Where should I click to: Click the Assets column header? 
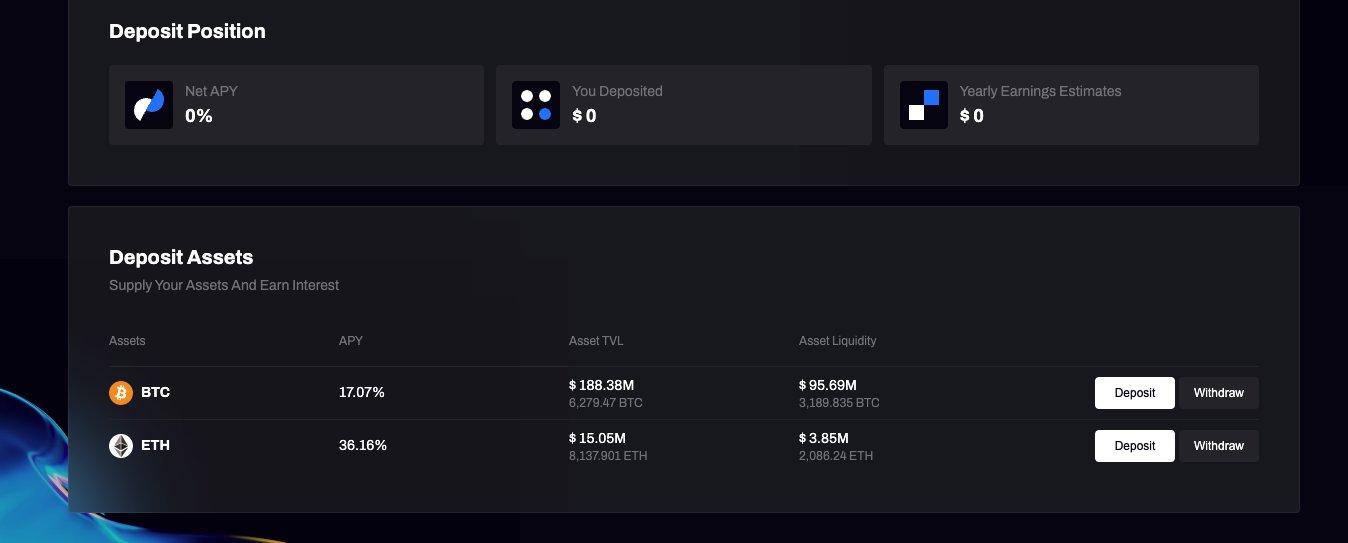[127, 341]
